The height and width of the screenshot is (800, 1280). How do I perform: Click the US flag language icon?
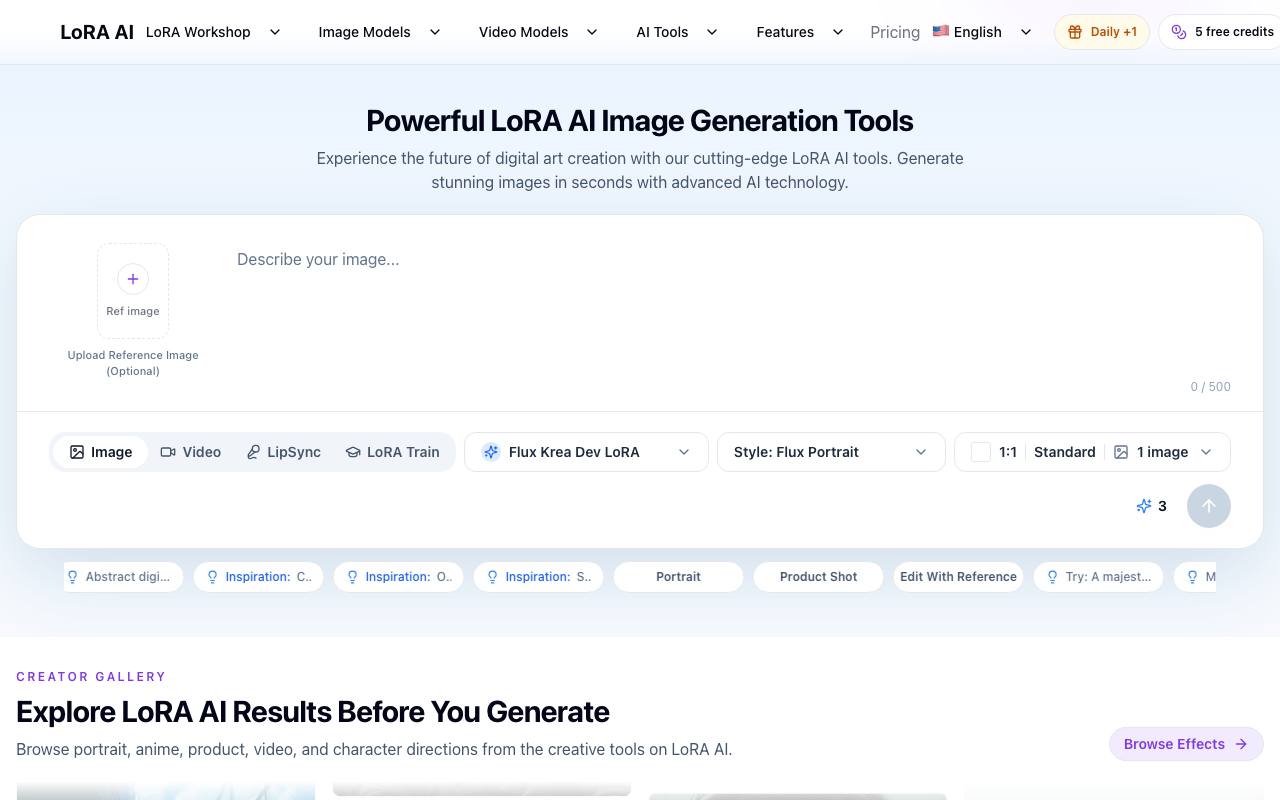click(x=940, y=31)
